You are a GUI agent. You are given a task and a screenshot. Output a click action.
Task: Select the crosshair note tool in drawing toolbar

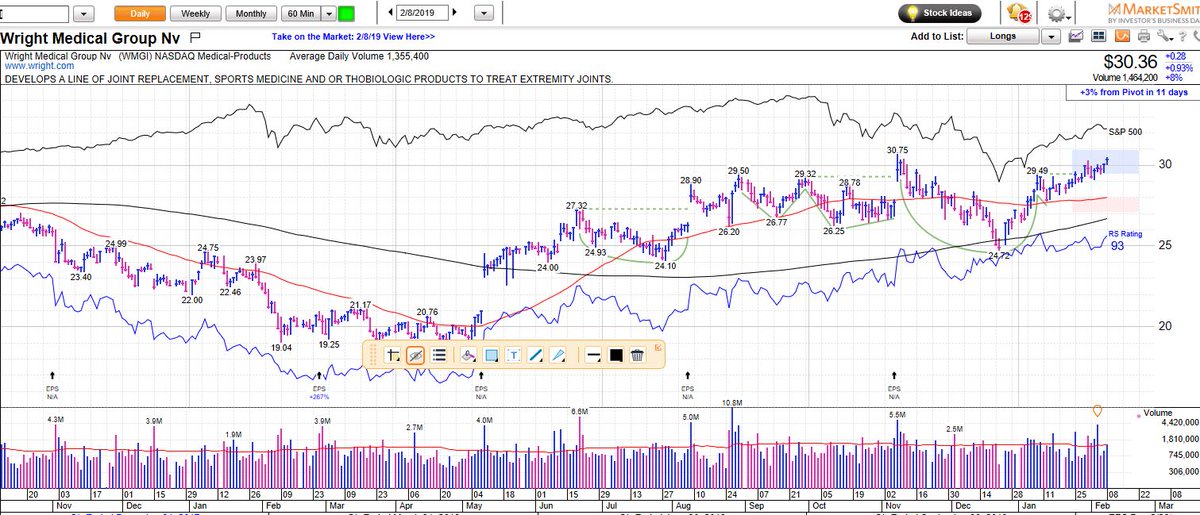coord(392,354)
